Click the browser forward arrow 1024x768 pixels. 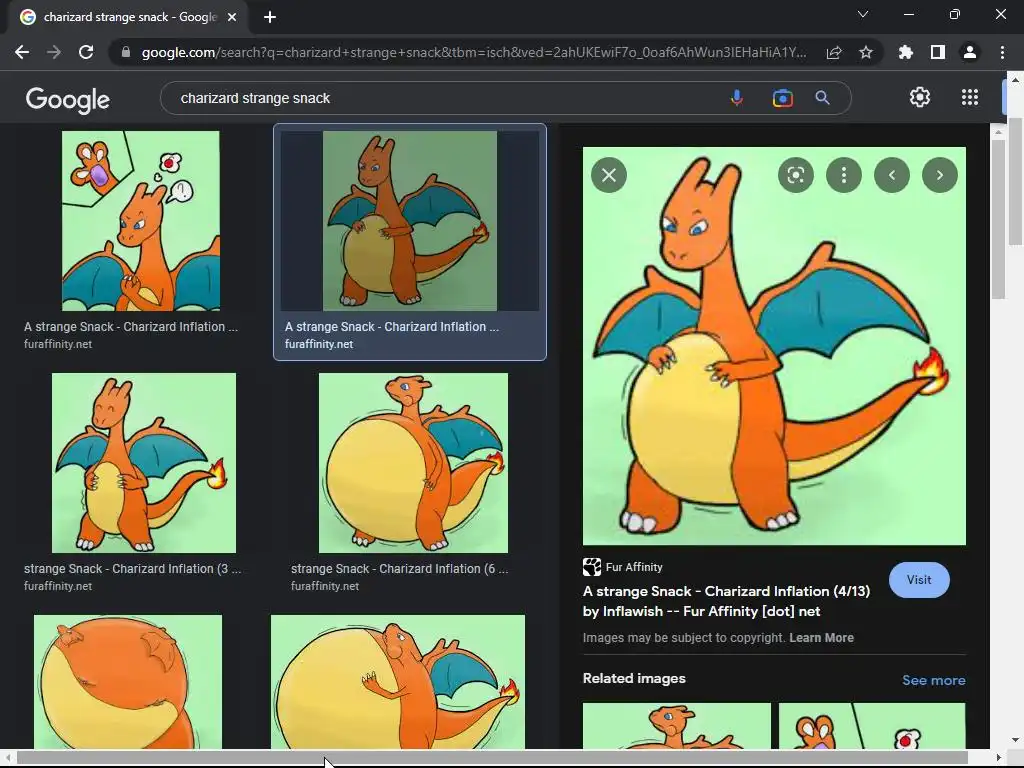[x=54, y=52]
